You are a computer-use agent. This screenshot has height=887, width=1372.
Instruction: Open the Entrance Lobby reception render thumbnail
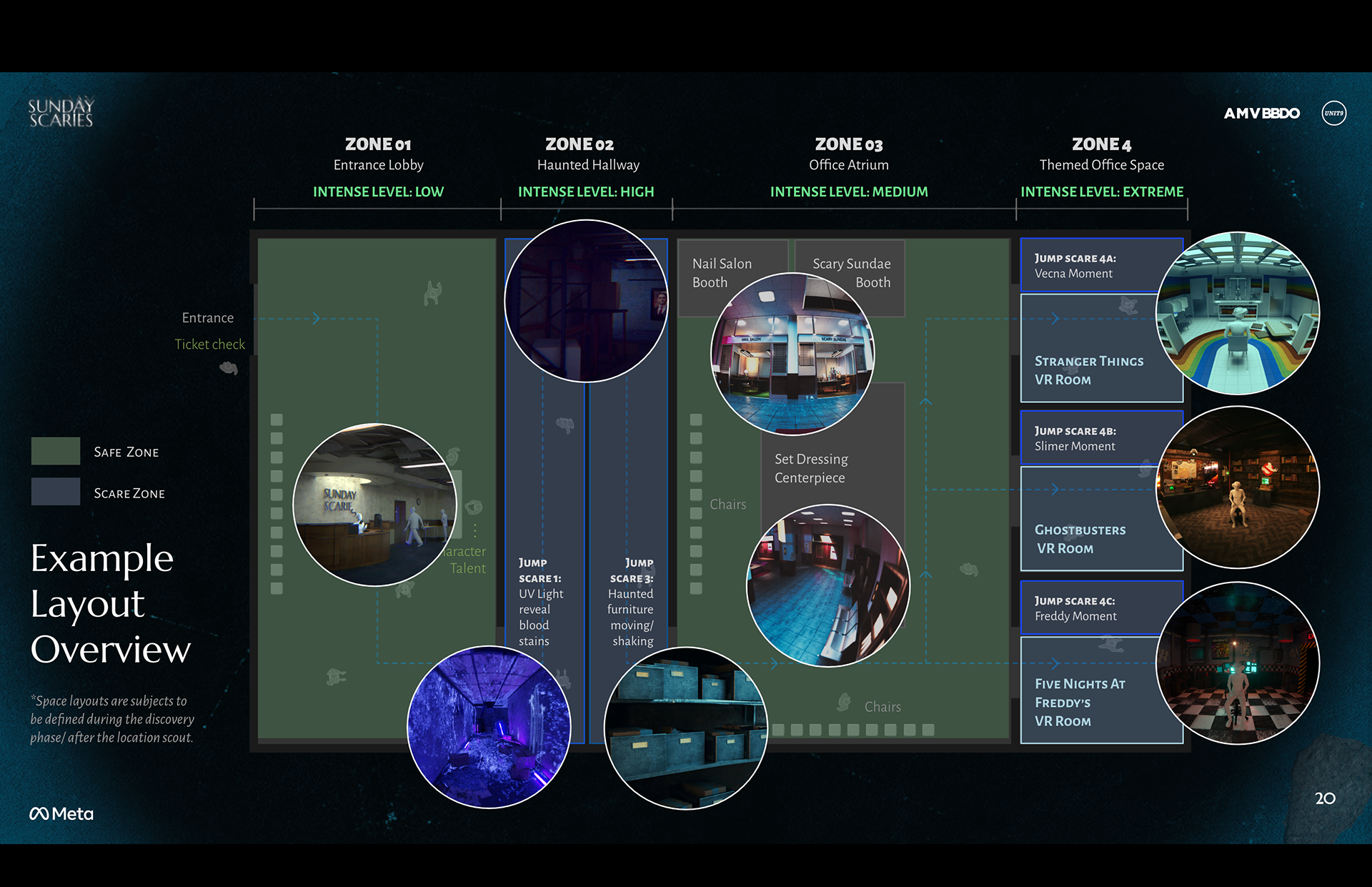pyautogui.click(x=374, y=505)
